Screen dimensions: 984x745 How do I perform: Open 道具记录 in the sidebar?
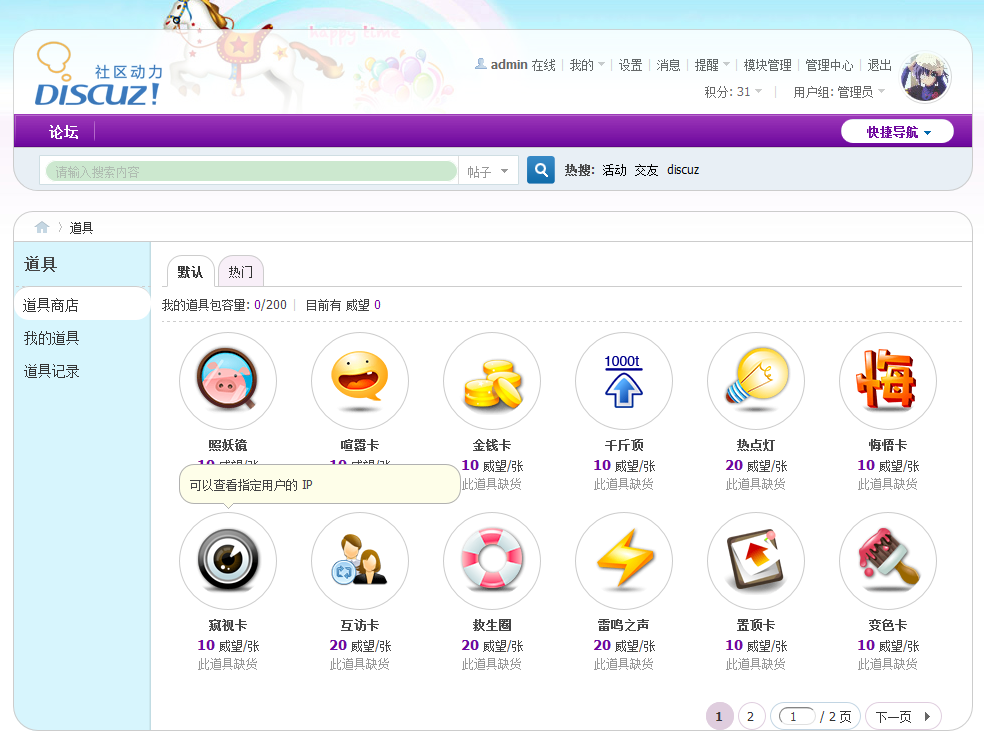52,371
